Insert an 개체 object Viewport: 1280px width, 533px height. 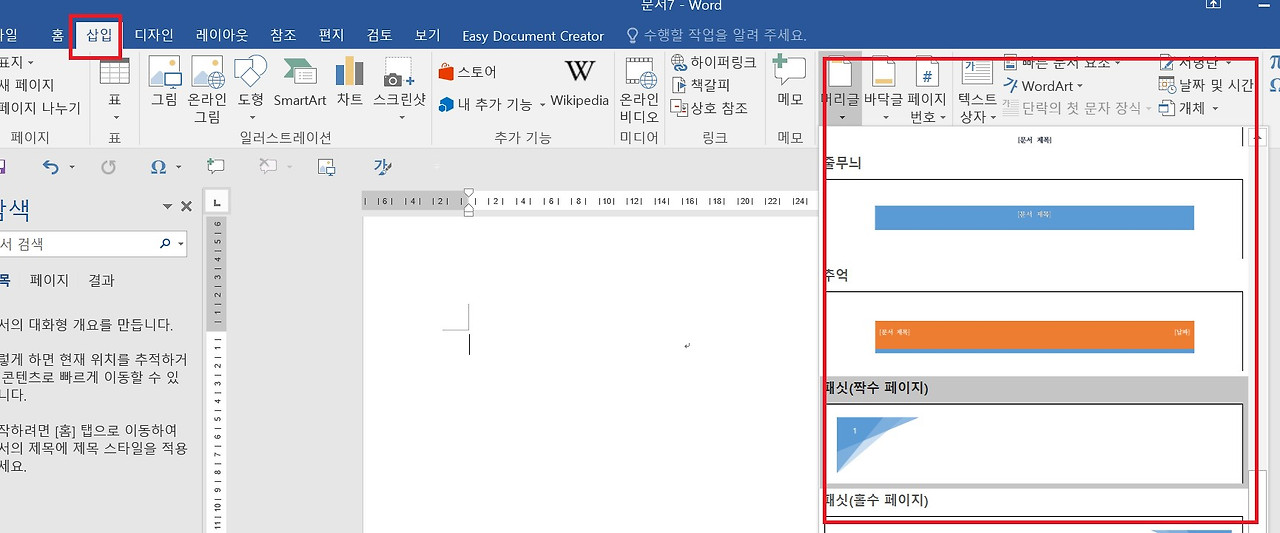point(1188,108)
